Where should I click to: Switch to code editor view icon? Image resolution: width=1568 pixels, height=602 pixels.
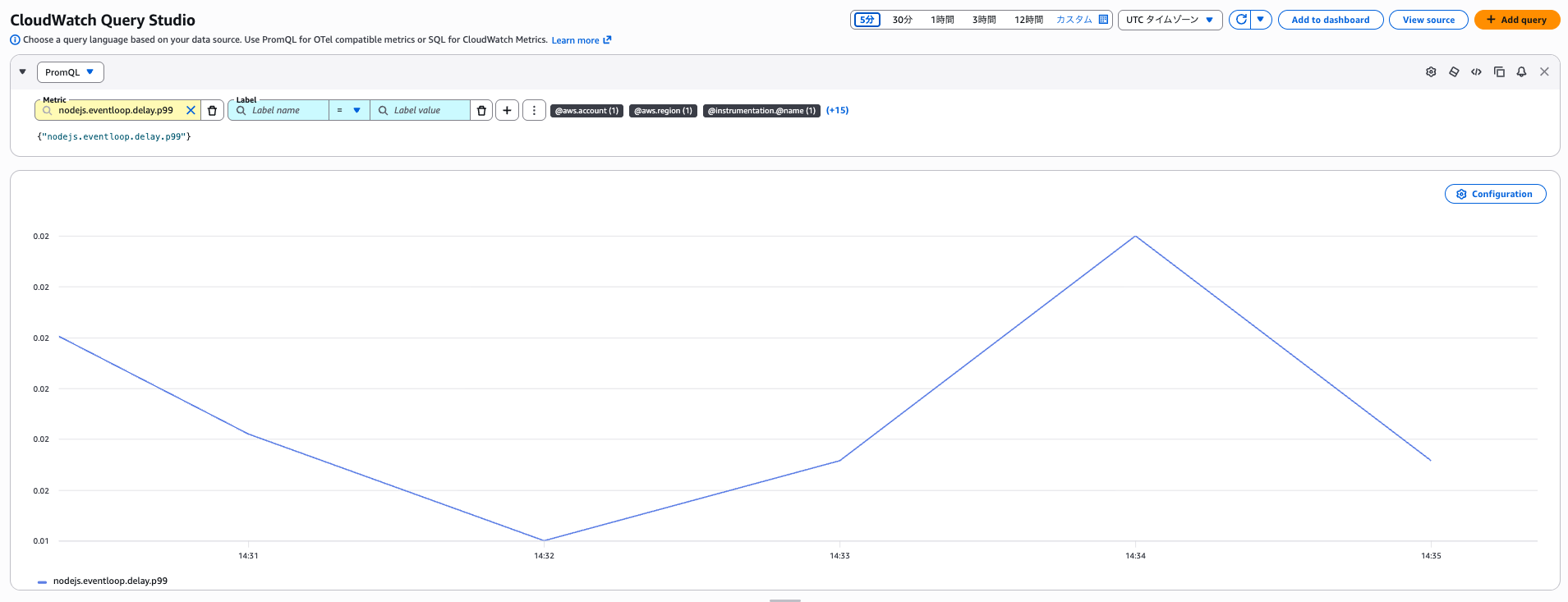[1476, 72]
